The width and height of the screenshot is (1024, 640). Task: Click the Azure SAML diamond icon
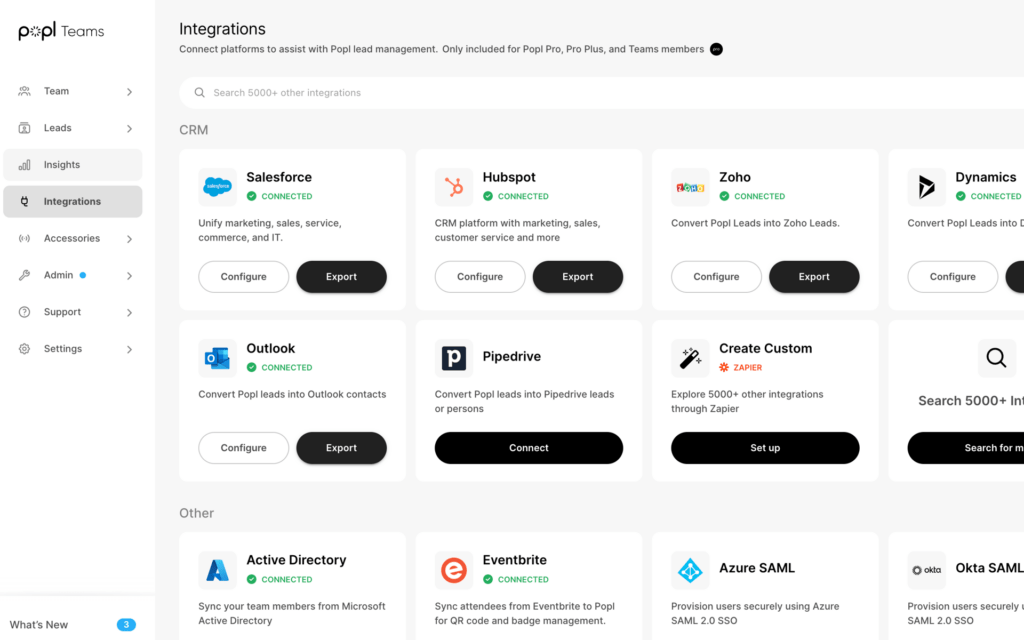(x=691, y=569)
